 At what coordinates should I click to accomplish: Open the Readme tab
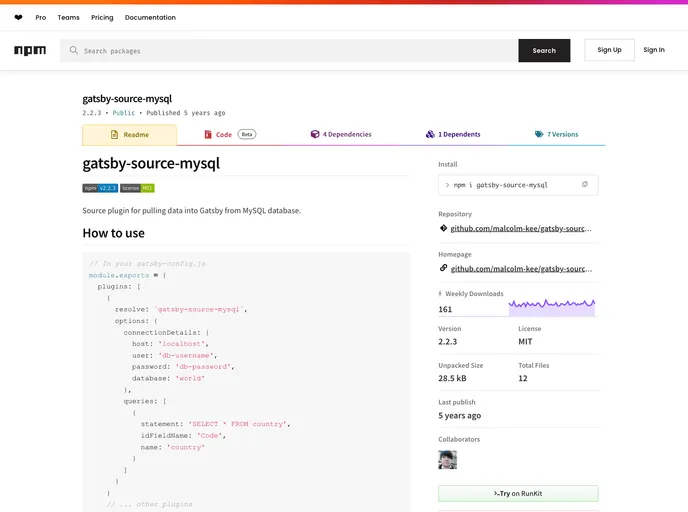pyautogui.click(x=129, y=135)
